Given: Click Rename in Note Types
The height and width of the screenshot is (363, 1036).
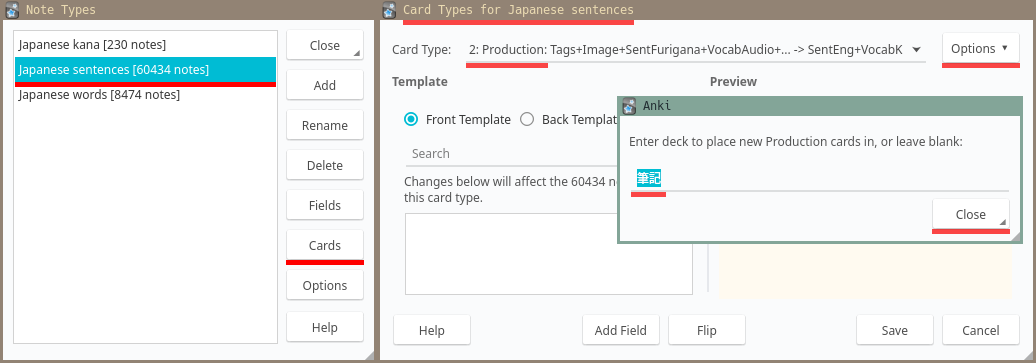Looking at the screenshot, I should 324,125.
